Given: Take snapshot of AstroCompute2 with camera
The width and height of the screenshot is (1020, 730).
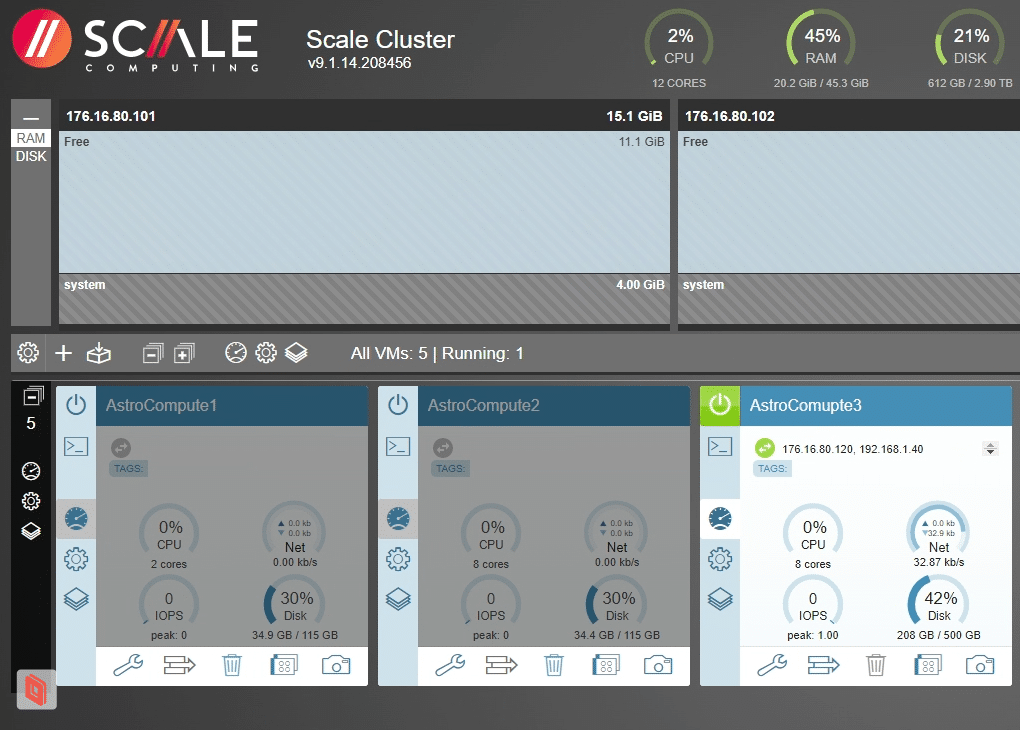Looking at the screenshot, I should tap(658, 666).
